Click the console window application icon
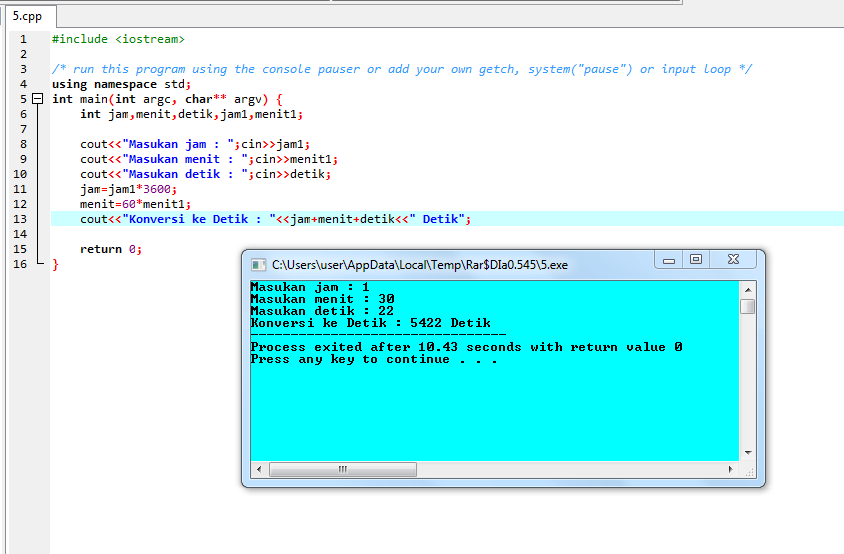844x554 pixels. pyautogui.click(x=258, y=265)
